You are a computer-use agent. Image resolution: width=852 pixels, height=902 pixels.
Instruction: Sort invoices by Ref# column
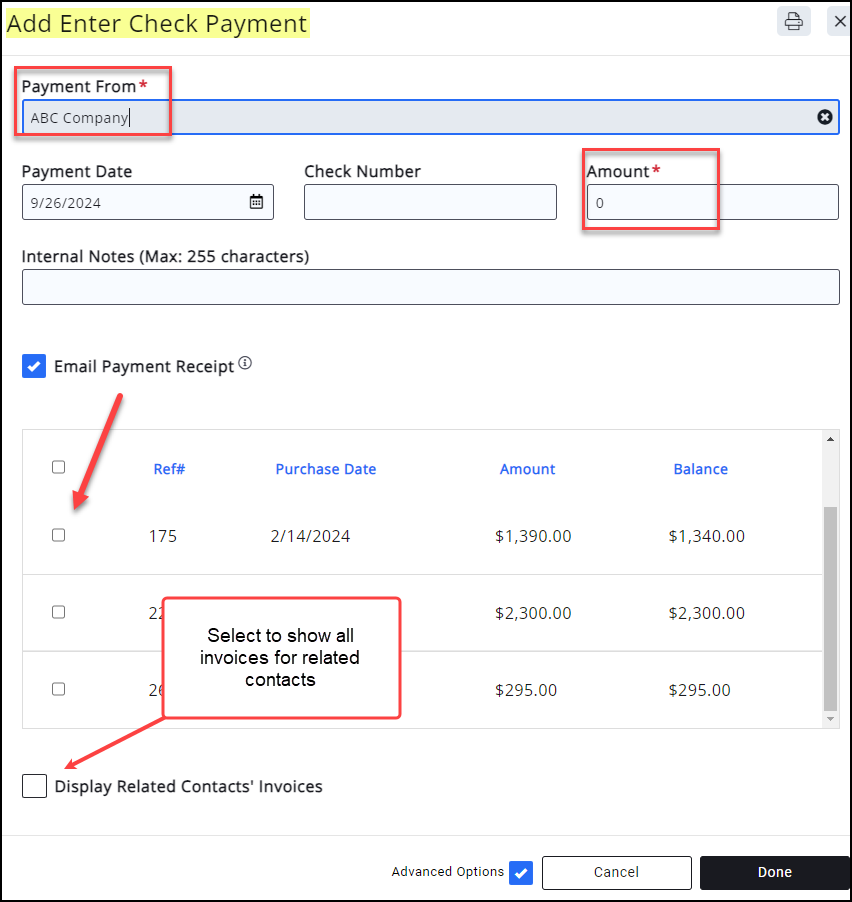169,469
